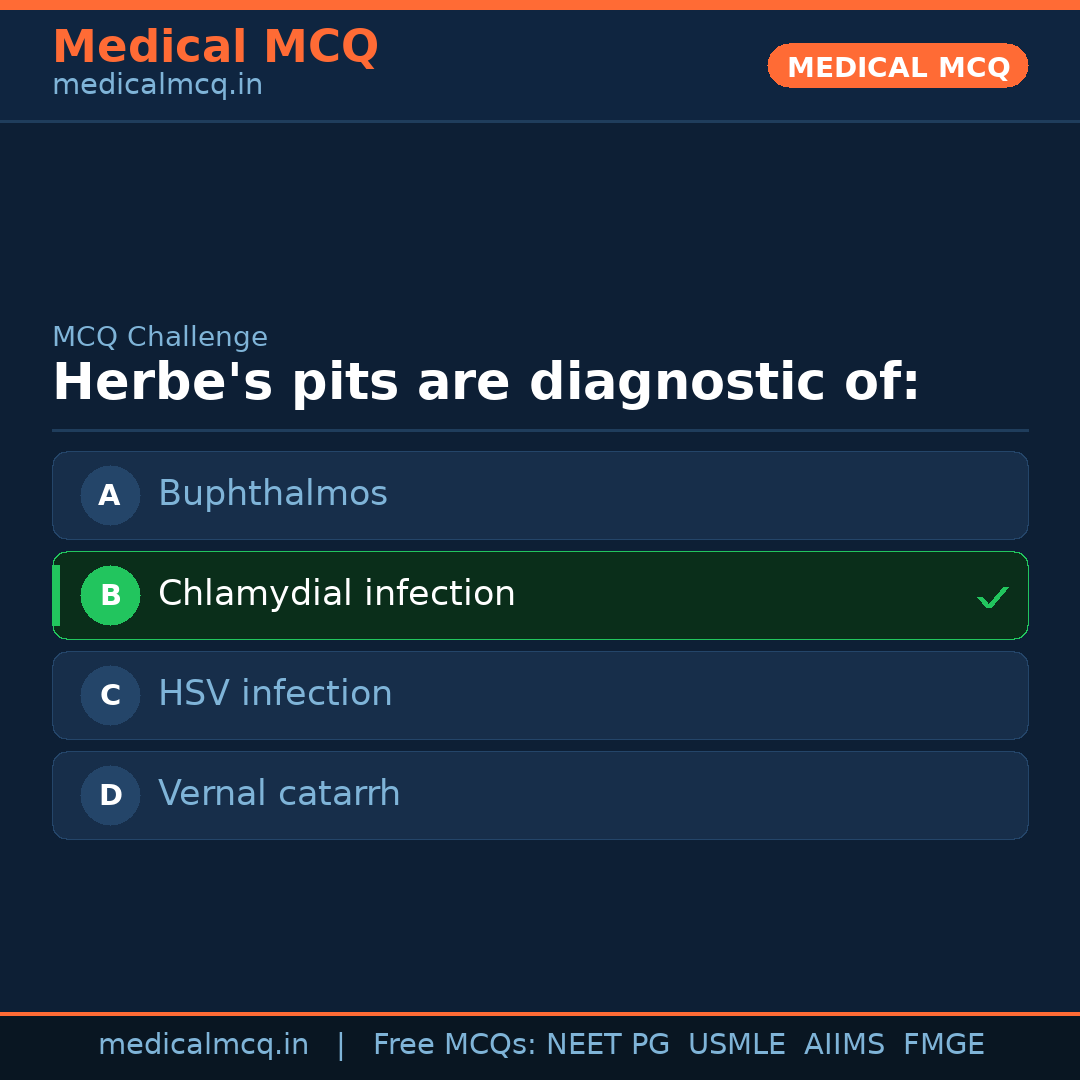The image size is (1080, 1080).
Task: Click the letter D circle badge
Action: pos(110,795)
